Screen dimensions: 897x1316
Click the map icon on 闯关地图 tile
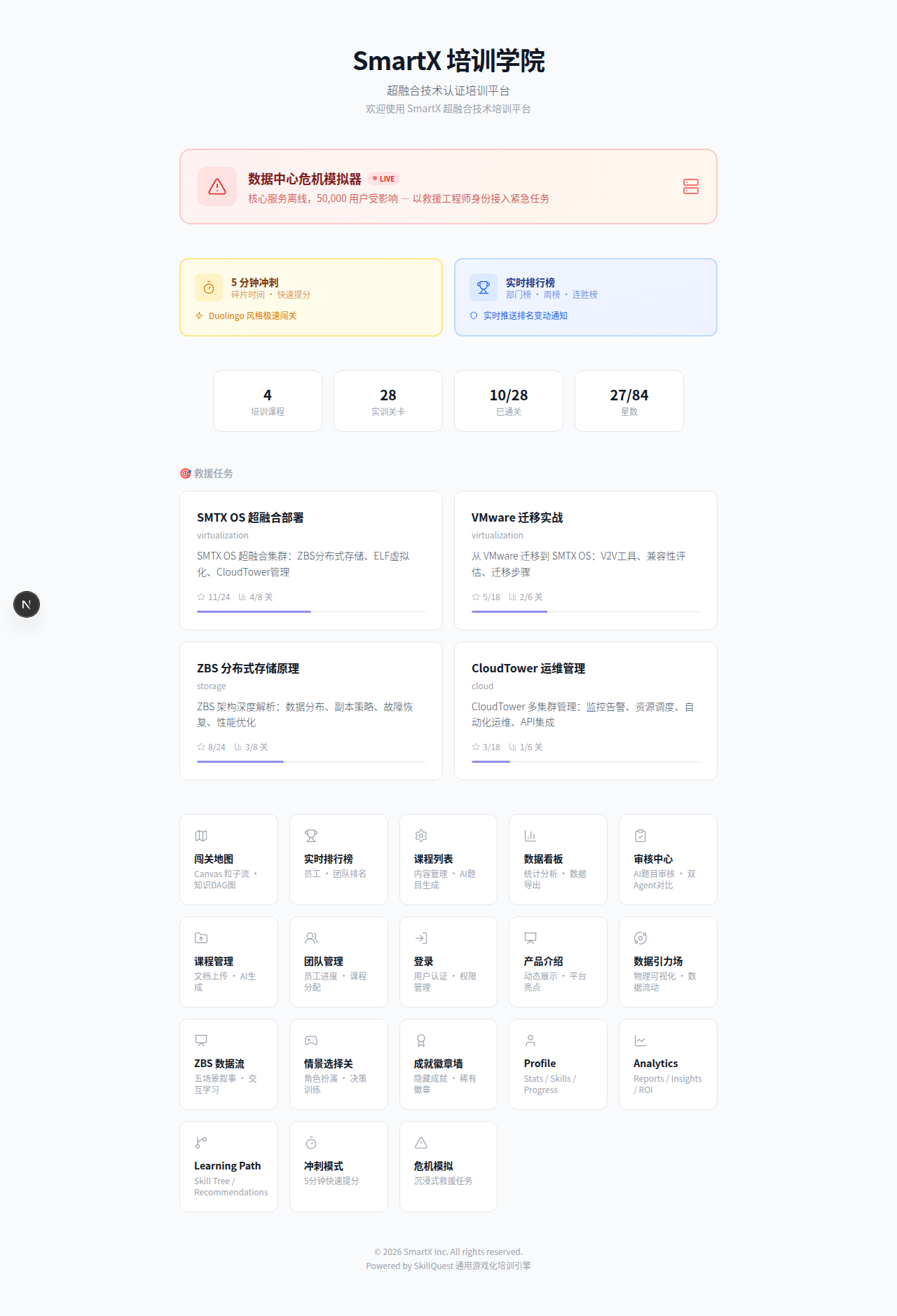pos(201,836)
